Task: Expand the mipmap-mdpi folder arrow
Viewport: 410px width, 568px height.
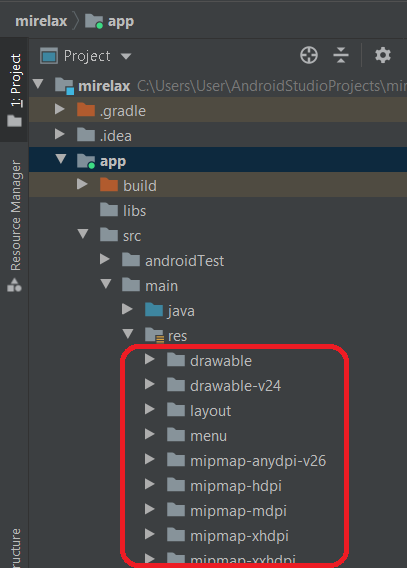Action: [150, 509]
